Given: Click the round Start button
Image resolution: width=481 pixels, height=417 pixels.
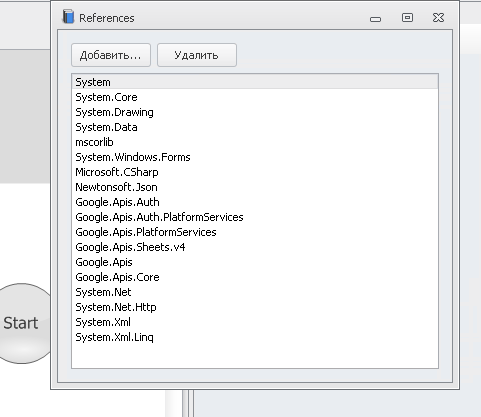Looking at the screenshot, I should (22, 323).
